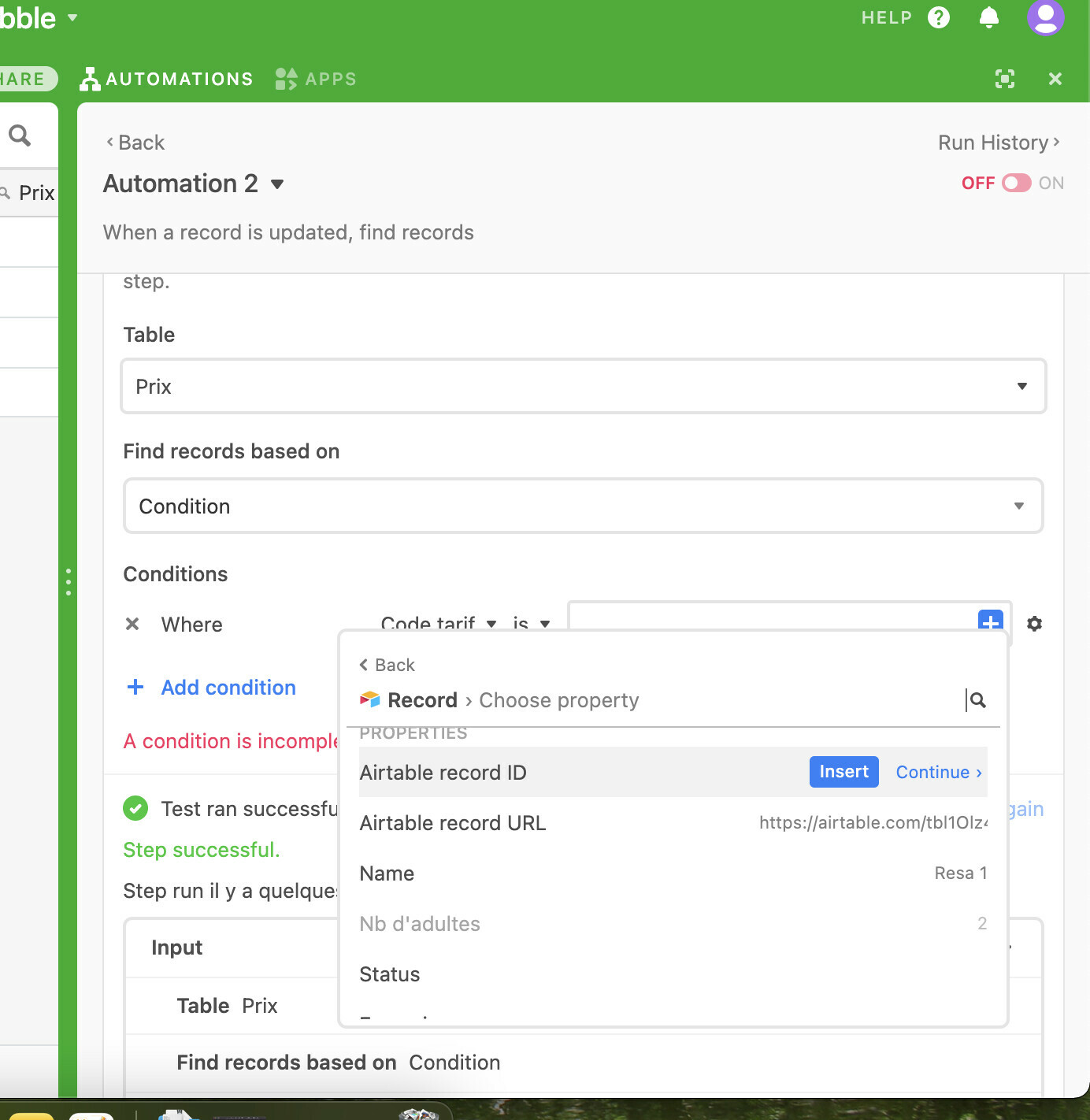Open the Table dropdown showing Prix

coord(583,386)
